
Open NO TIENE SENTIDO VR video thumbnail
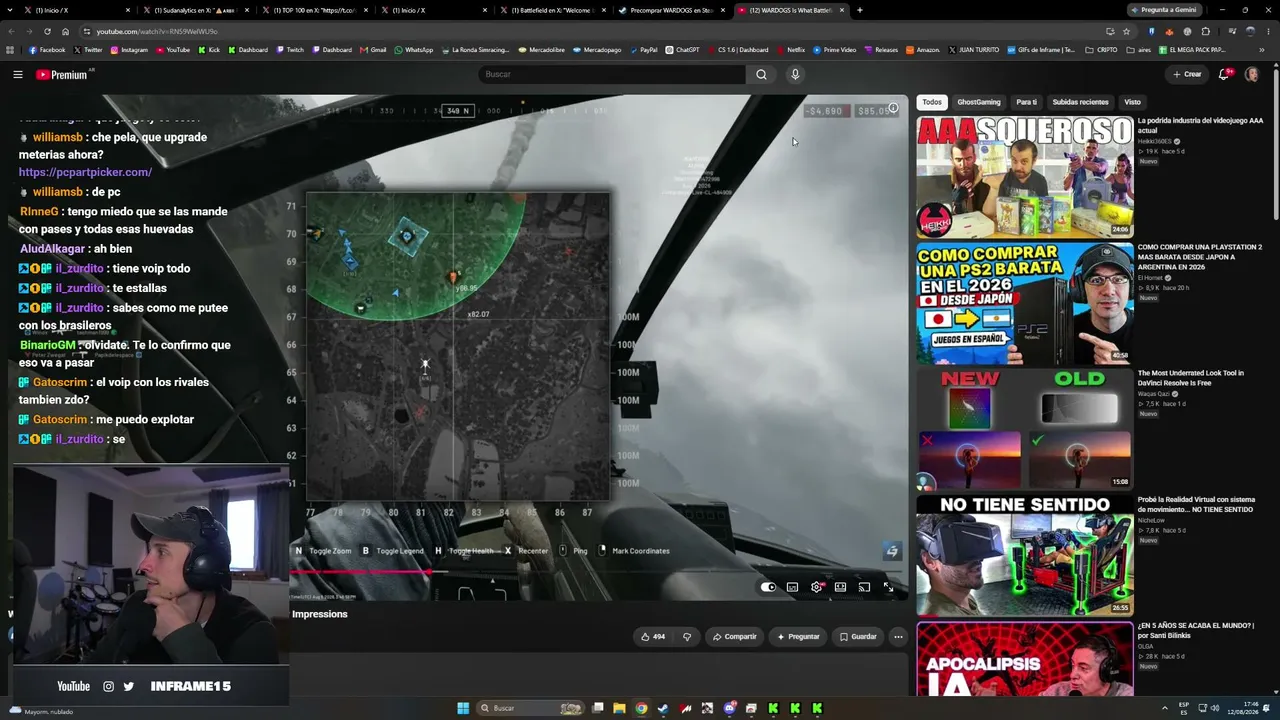(1025, 555)
